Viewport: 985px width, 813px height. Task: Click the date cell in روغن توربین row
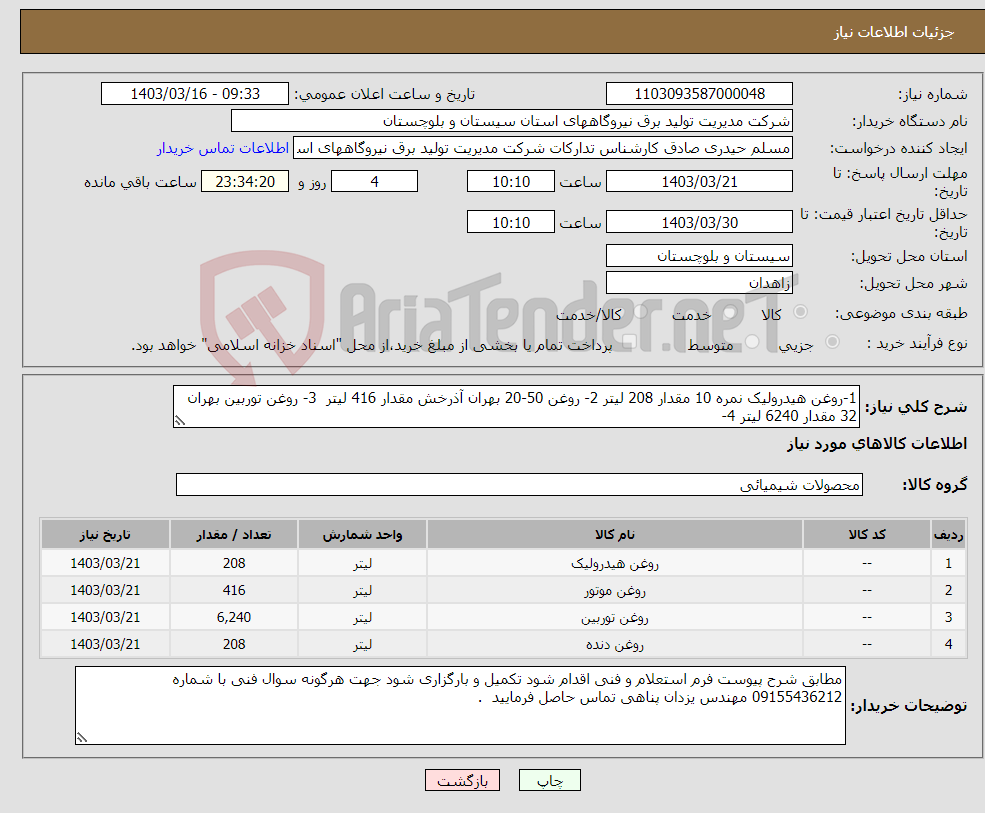click(x=105, y=618)
